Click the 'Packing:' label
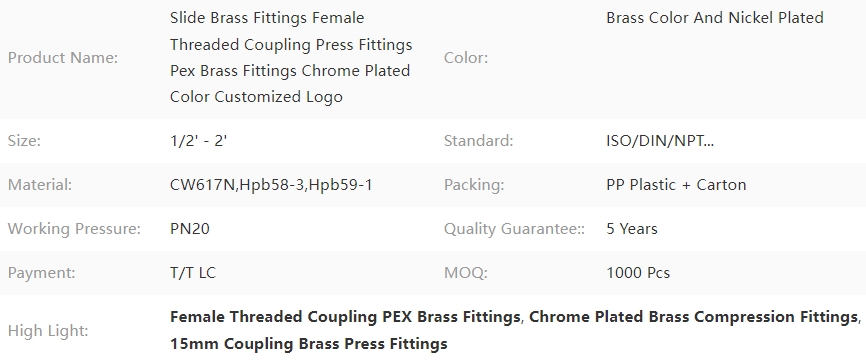Viewport: 866px width, 363px height. point(474,185)
